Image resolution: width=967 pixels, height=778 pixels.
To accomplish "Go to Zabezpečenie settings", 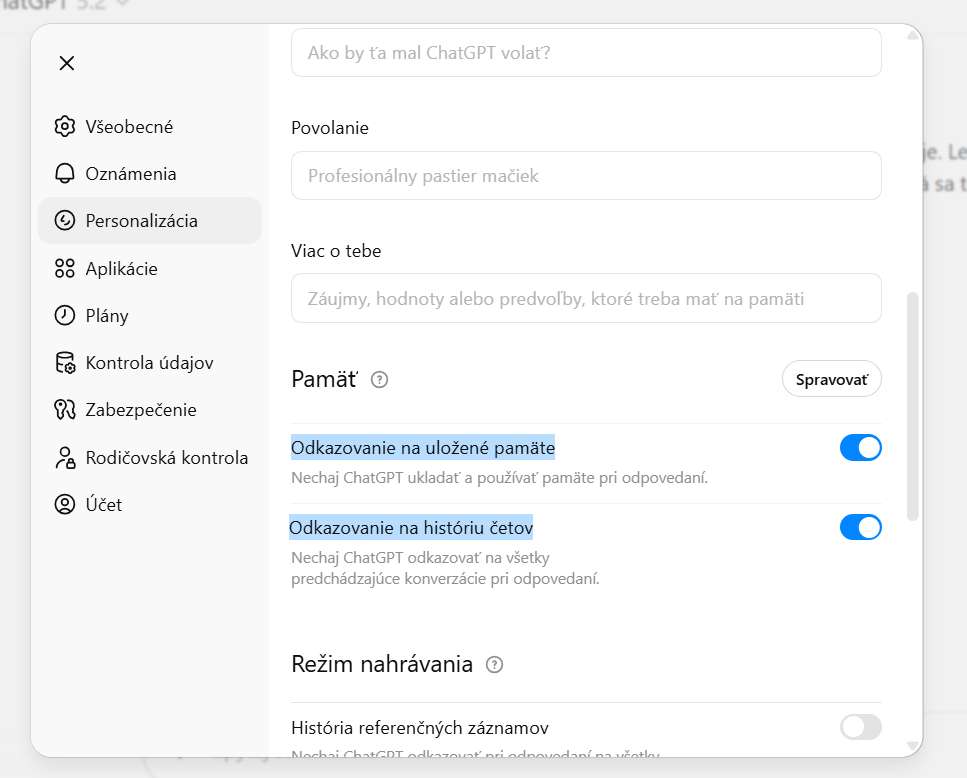I will click(149, 409).
